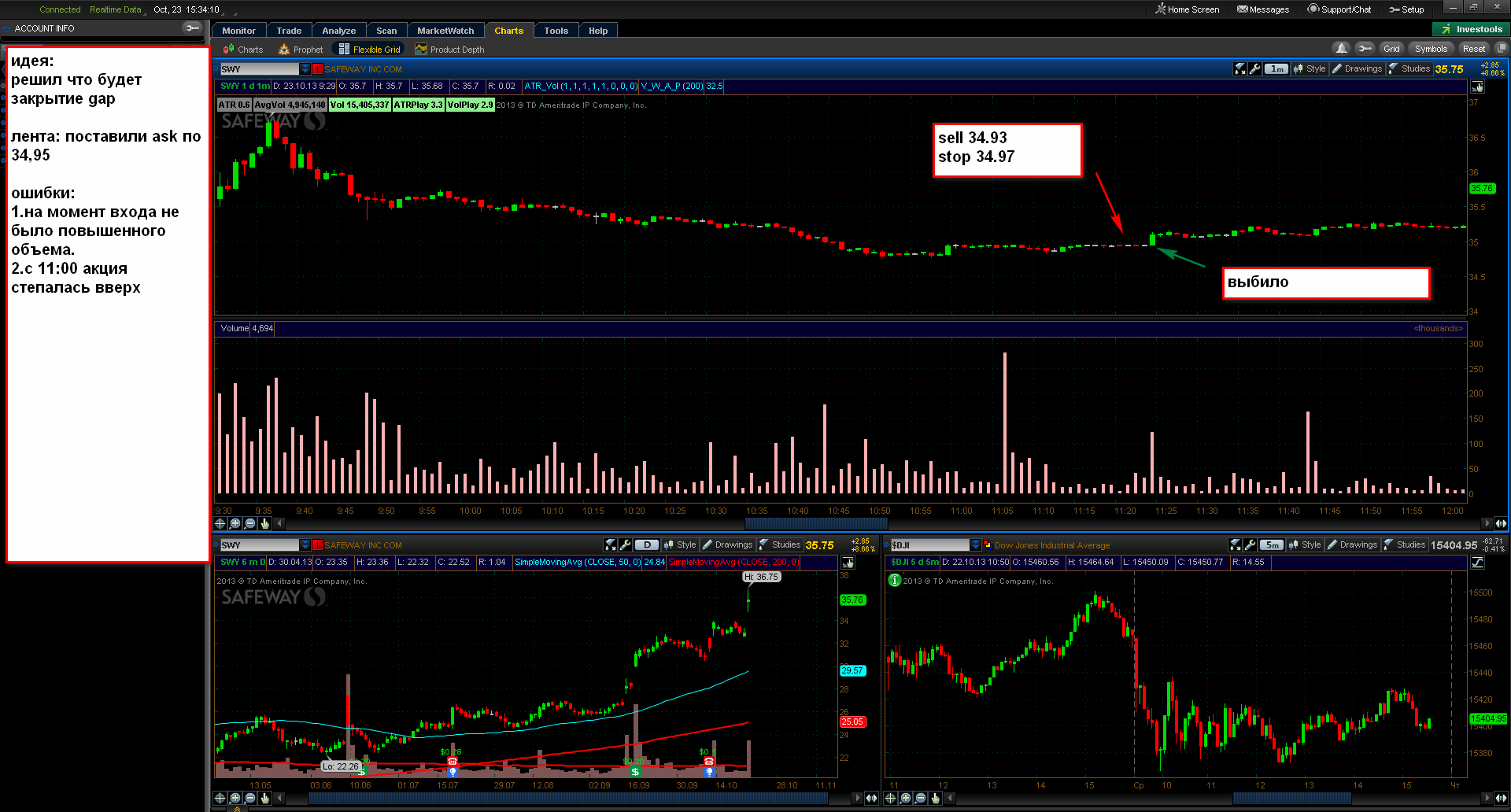Toggle the drawing set hand icon on the daily chart
This screenshot has height=812, width=1511.
pos(848,563)
